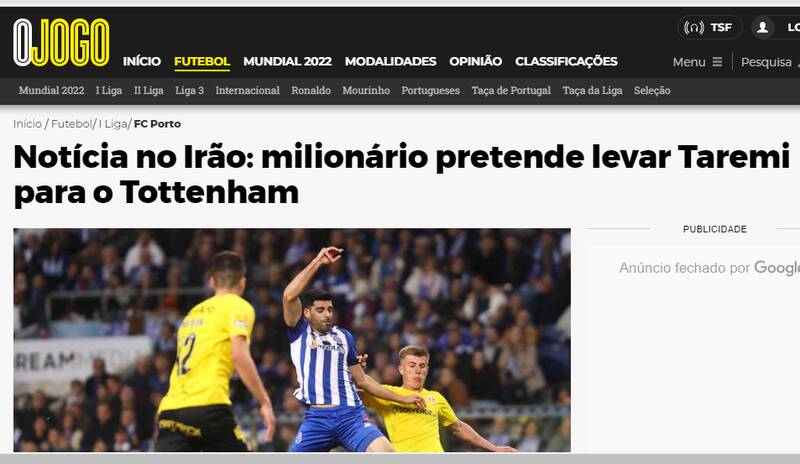Select the FUTEBOL menu tab
Image resolution: width=800 pixels, height=464 pixels.
click(202, 62)
